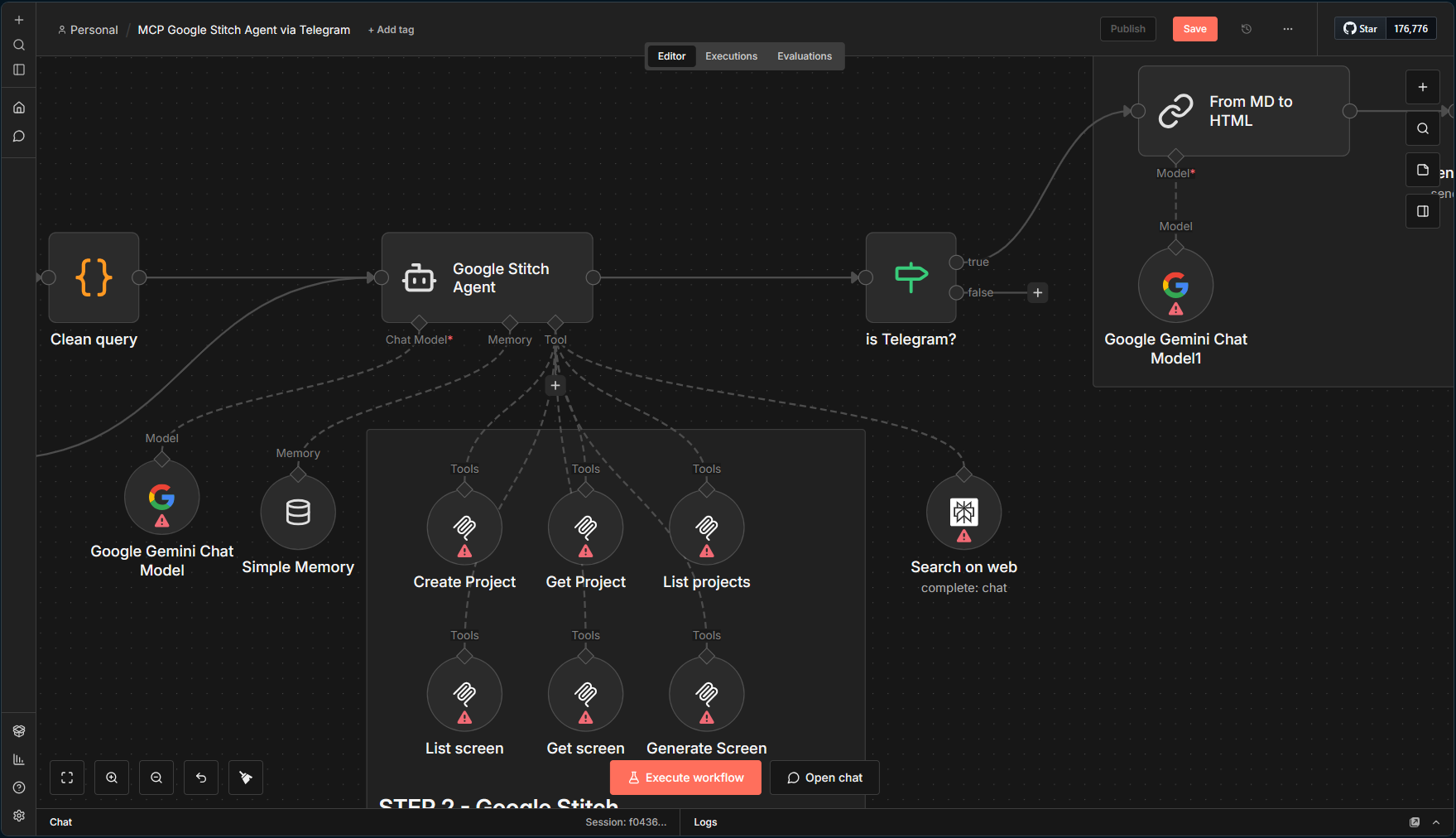This screenshot has width=1456, height=838.
Task: Save the workflow
Action: point(1194,29)
